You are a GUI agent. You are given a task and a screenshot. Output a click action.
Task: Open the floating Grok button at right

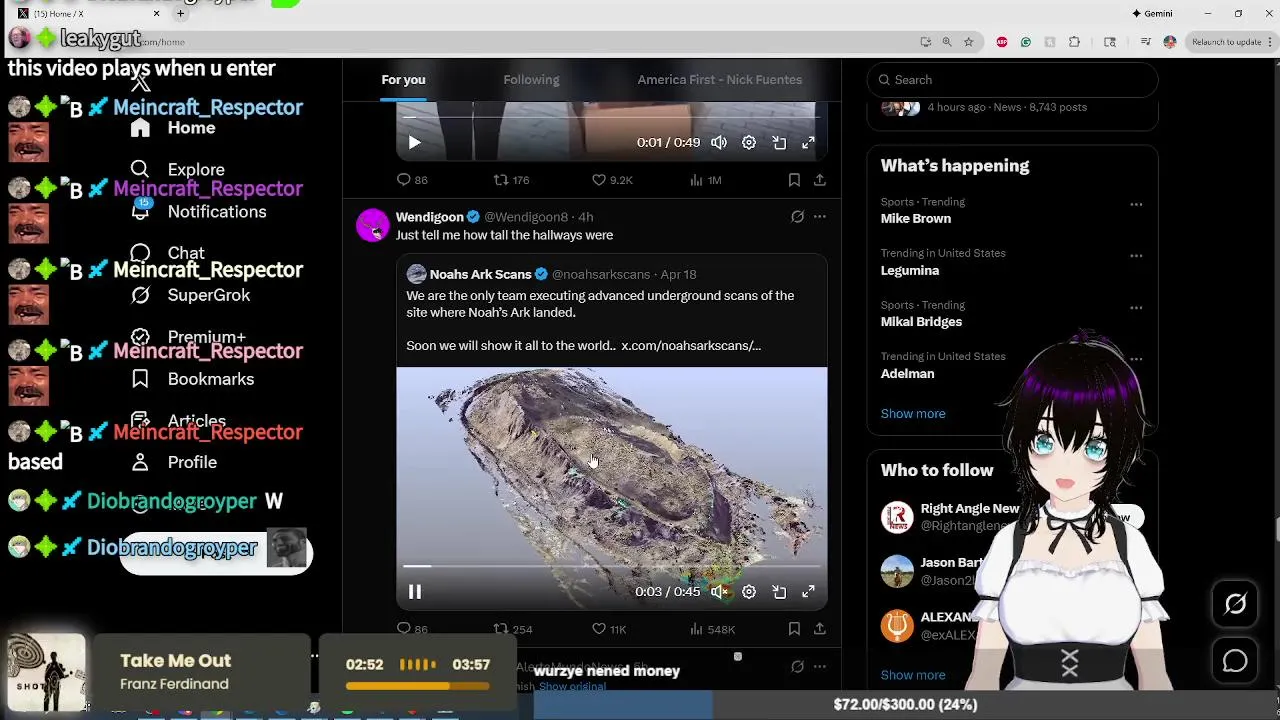(1235, 604)
